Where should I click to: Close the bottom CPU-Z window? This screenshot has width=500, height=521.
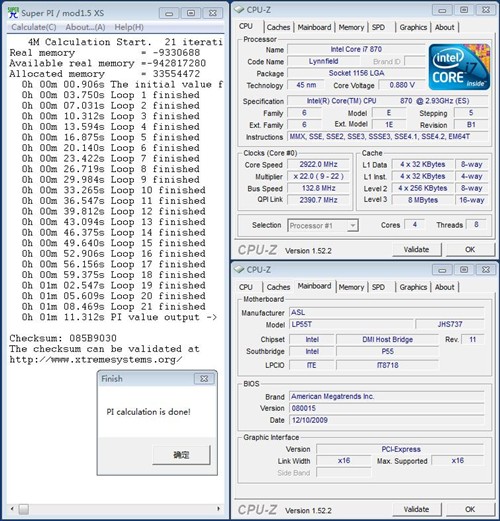pos(486,270)
